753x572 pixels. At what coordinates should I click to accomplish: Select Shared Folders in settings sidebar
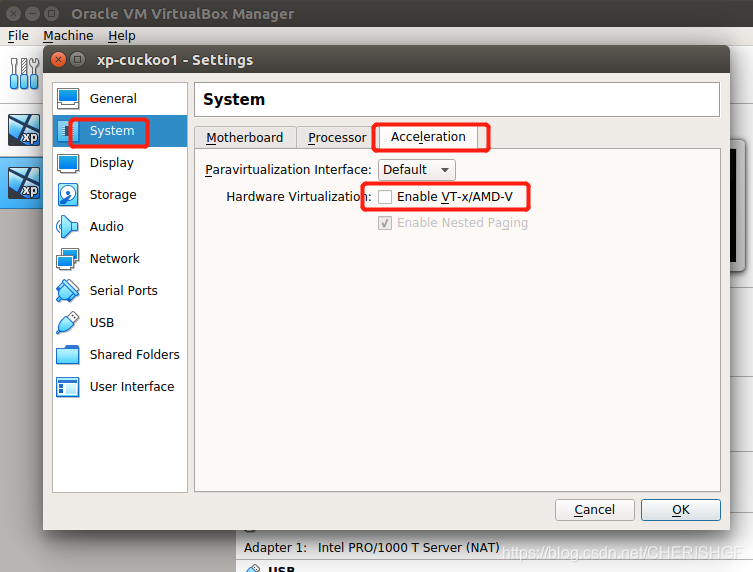[120, 354]
